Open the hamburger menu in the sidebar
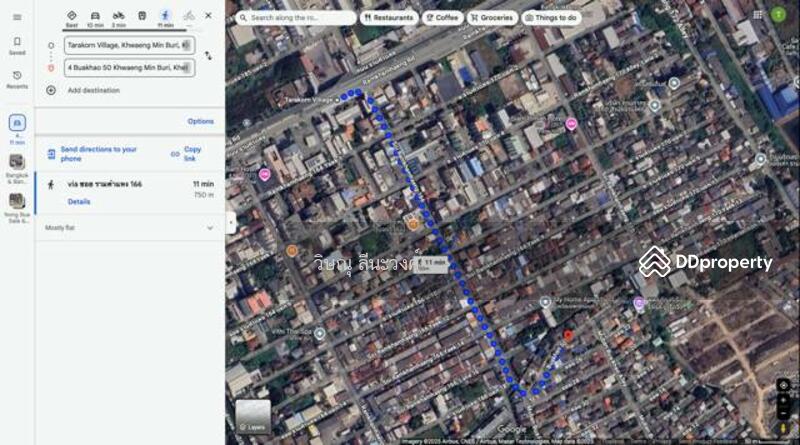 pos(17,17)
